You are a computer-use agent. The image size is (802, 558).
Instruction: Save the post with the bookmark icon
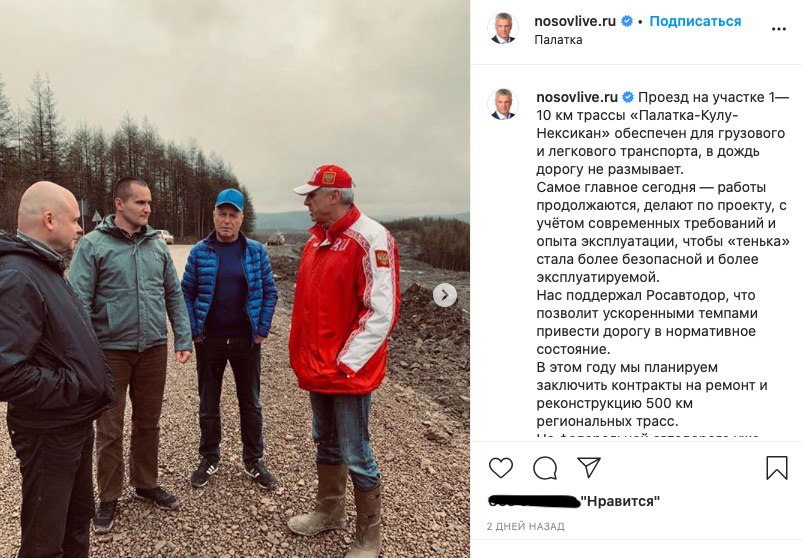(776, 467)
